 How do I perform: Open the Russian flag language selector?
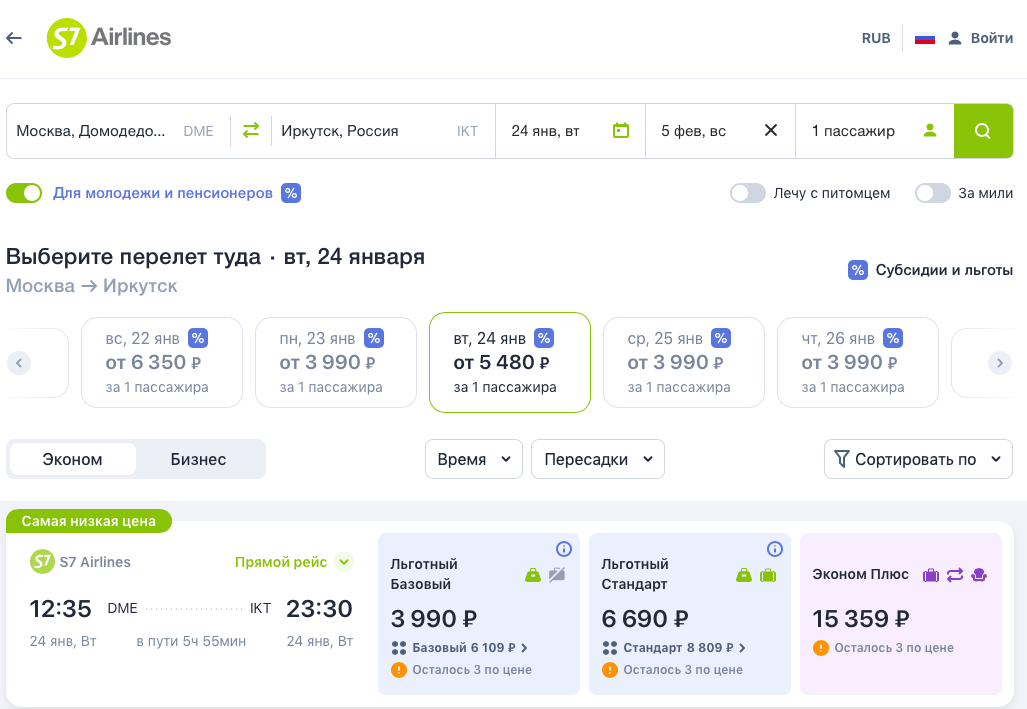point(925,38)
